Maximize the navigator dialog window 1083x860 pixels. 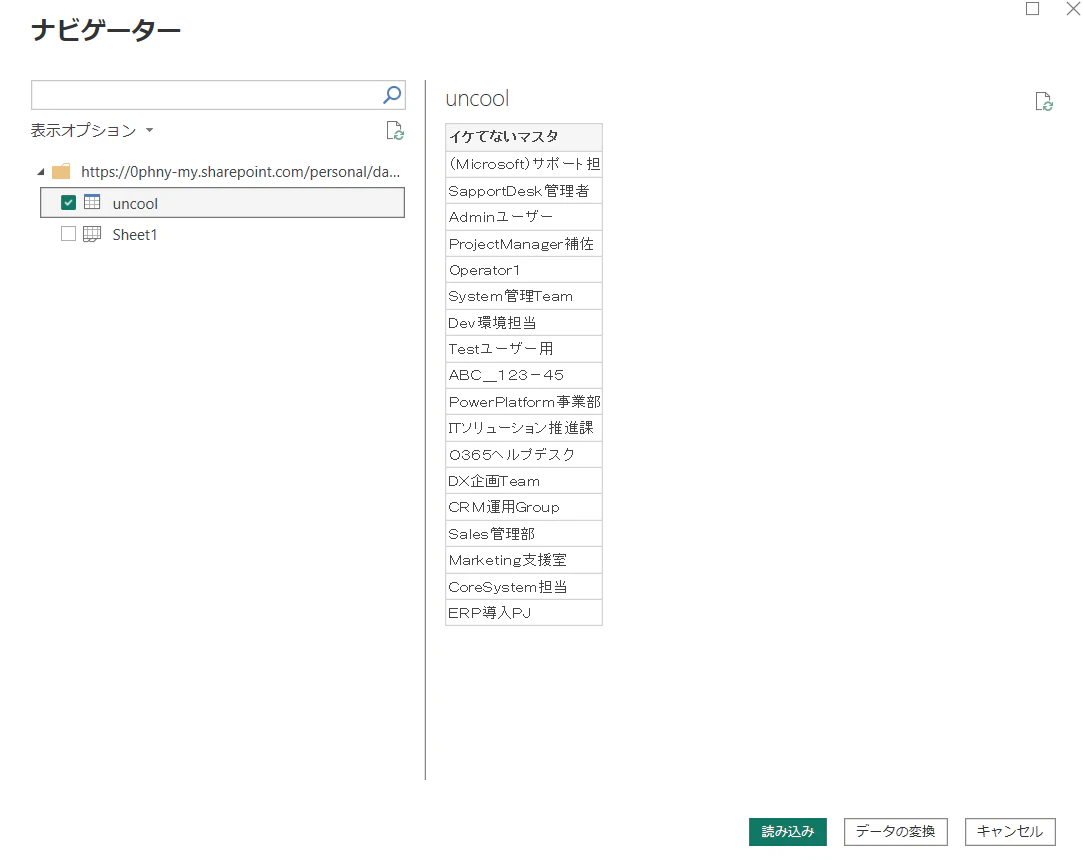tap(1033, 8)
